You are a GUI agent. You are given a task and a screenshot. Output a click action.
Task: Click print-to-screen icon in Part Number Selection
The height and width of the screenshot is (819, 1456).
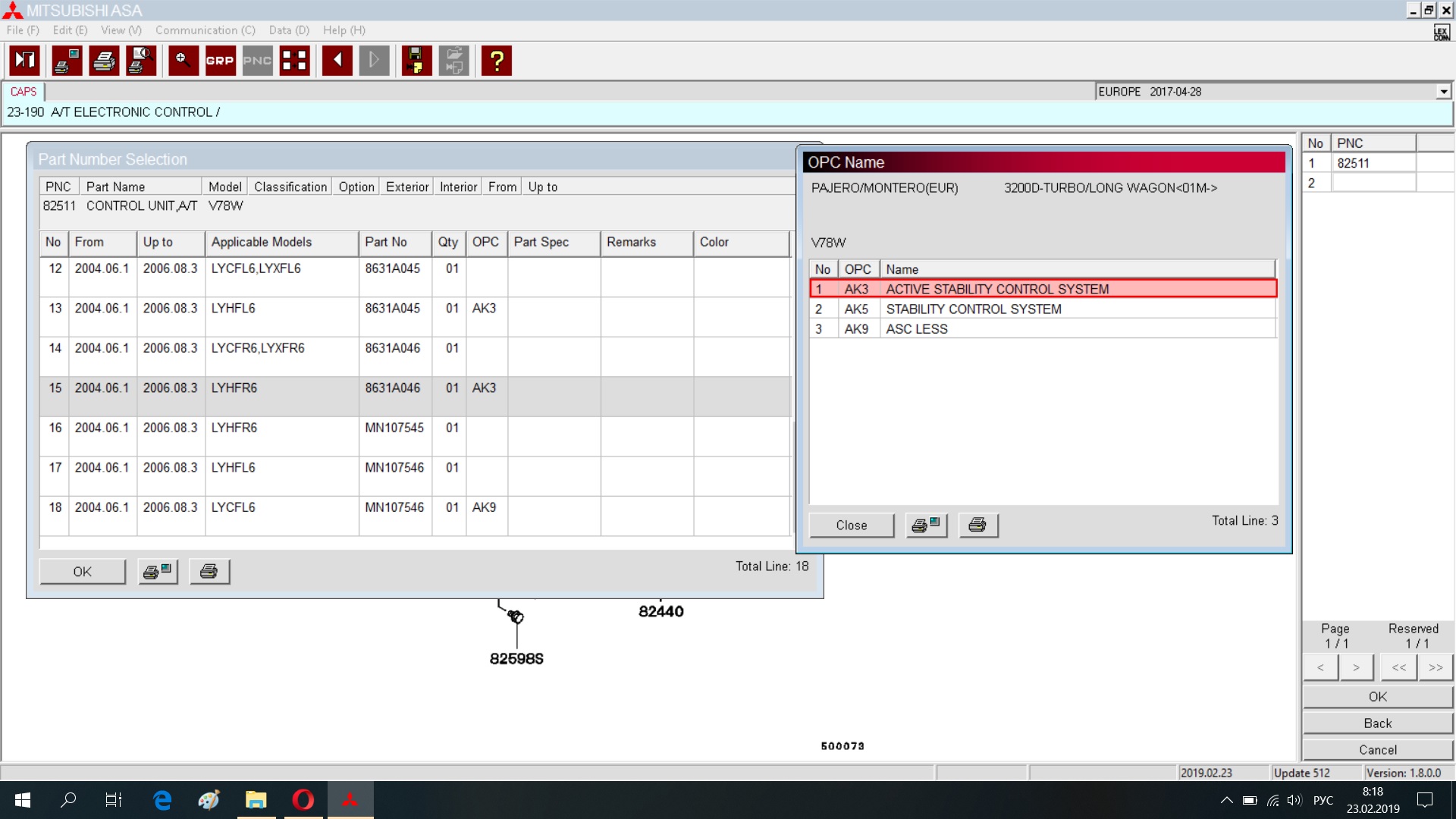click(158, 571)
